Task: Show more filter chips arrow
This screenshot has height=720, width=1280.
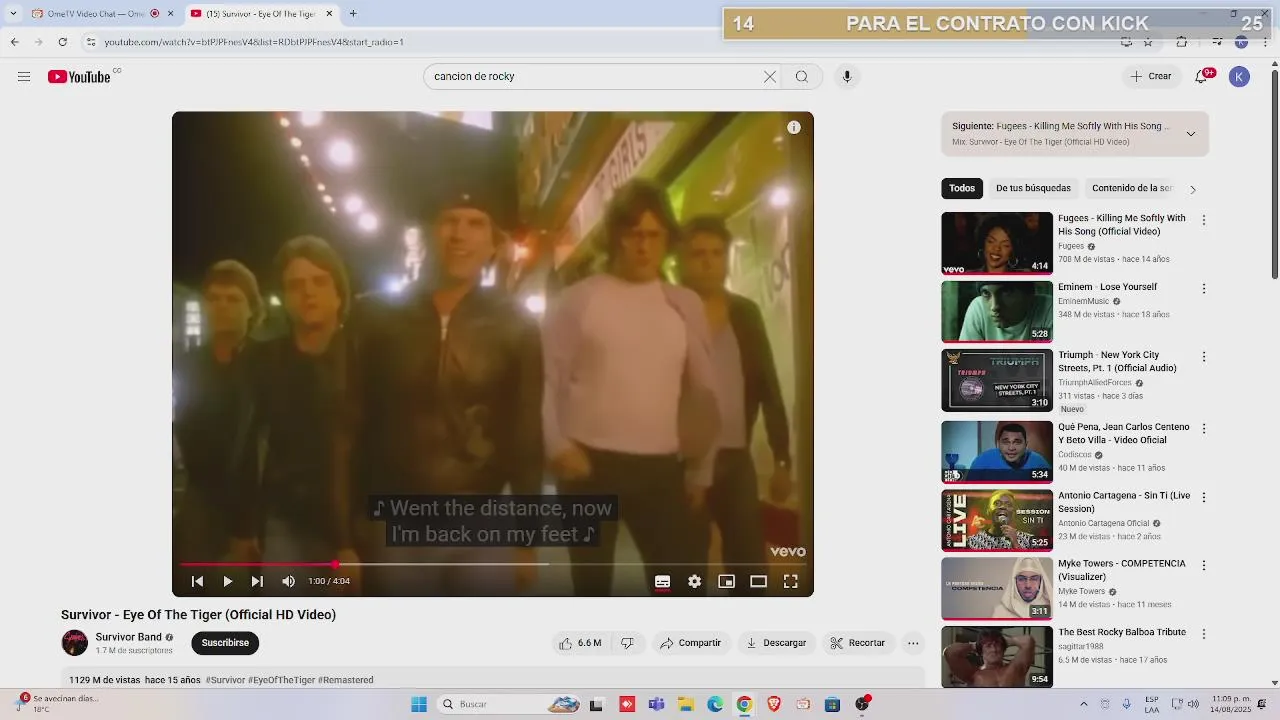Action: click(1192, 189)
